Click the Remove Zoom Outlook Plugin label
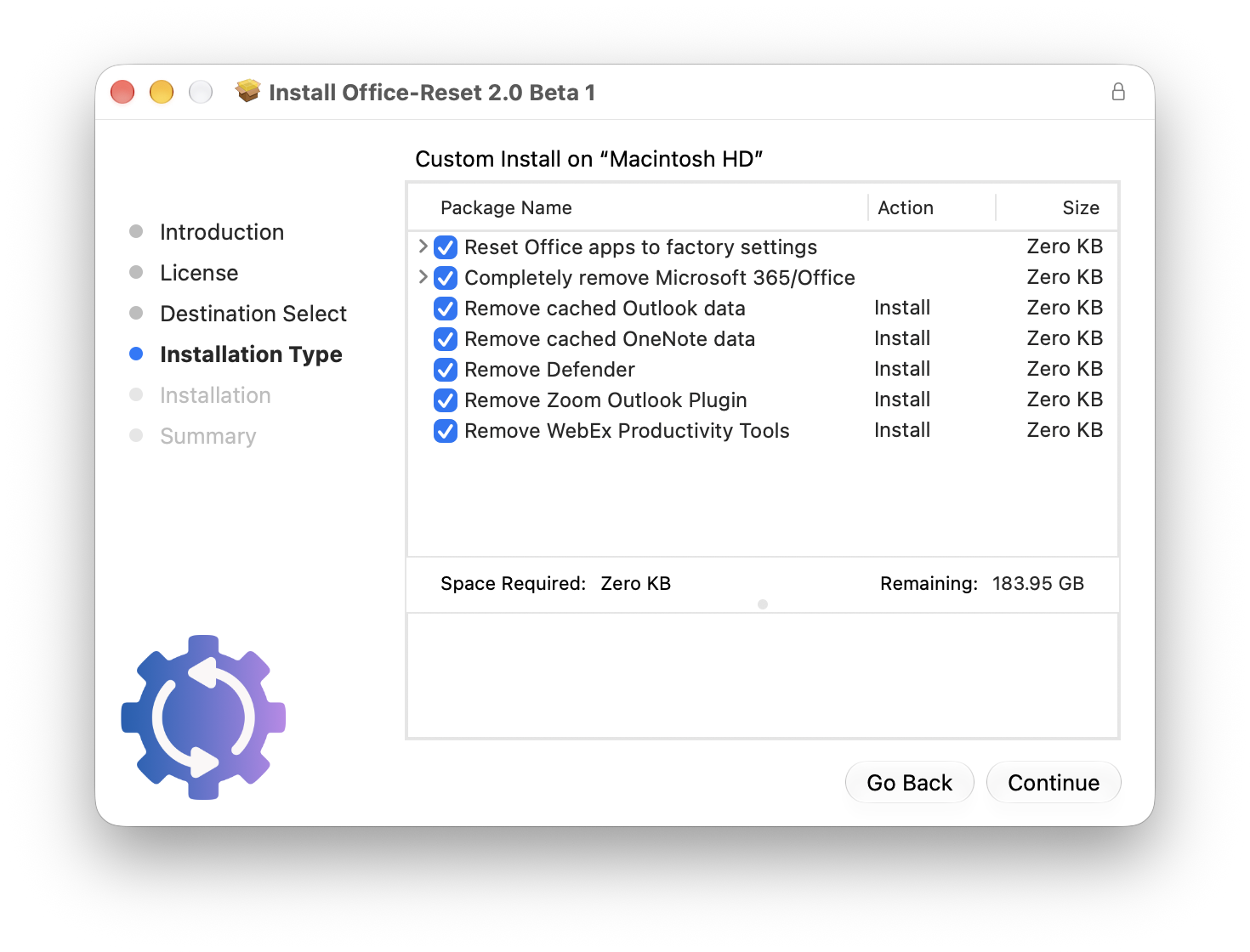 pyautogui.click(x=605, y=400)
